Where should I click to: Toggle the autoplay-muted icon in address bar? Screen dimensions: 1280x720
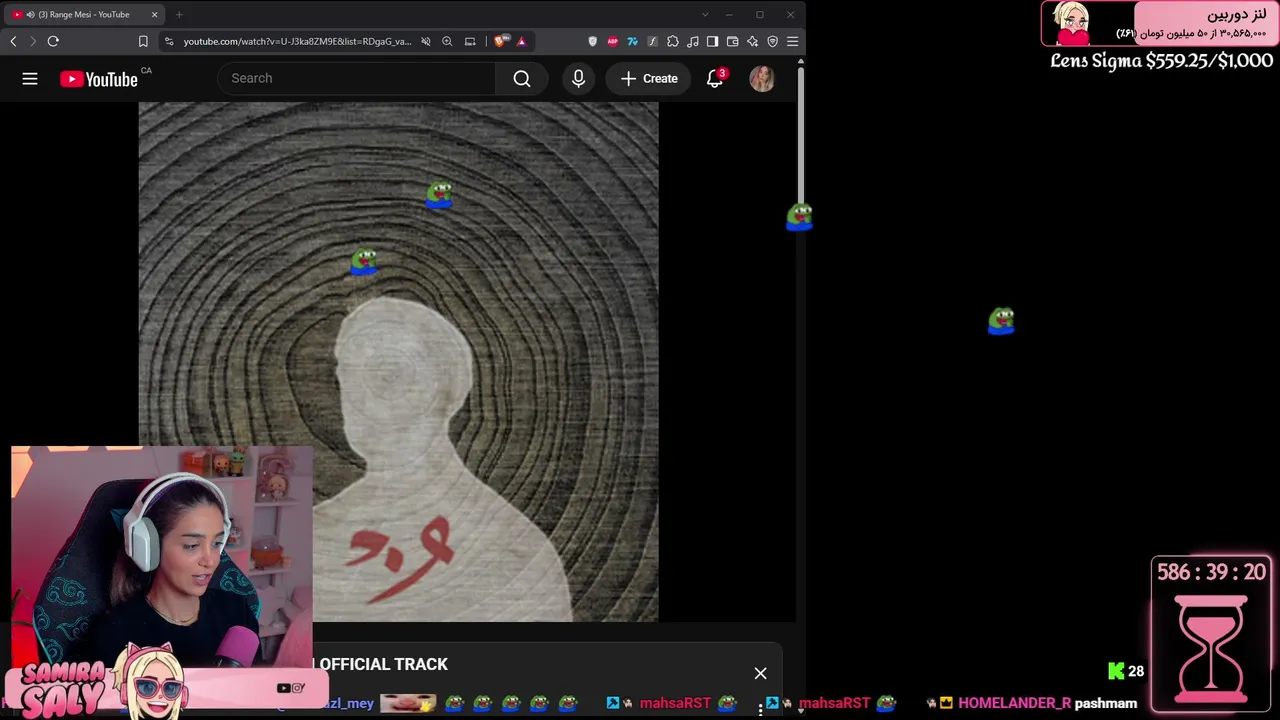click(426, 41)
